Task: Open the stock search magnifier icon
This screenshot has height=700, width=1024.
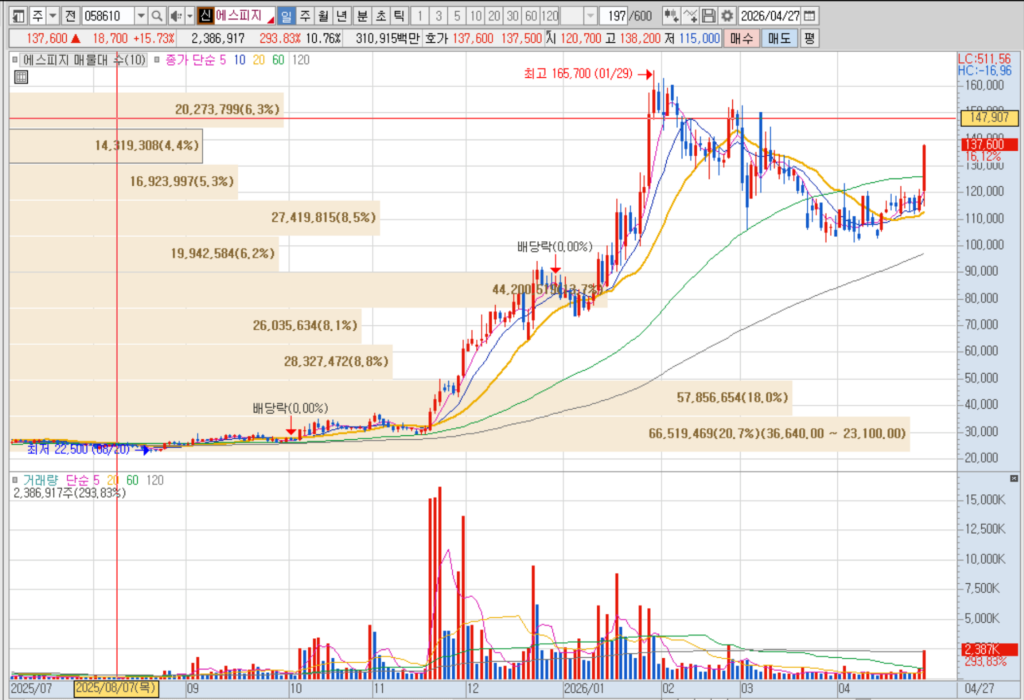Action: pos(157,16)
